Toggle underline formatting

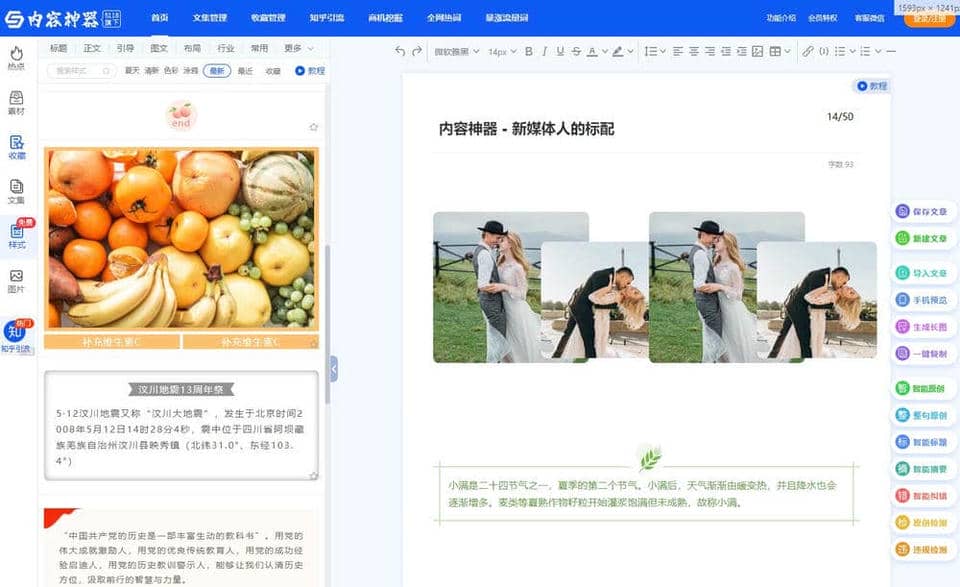coord(560,51)
